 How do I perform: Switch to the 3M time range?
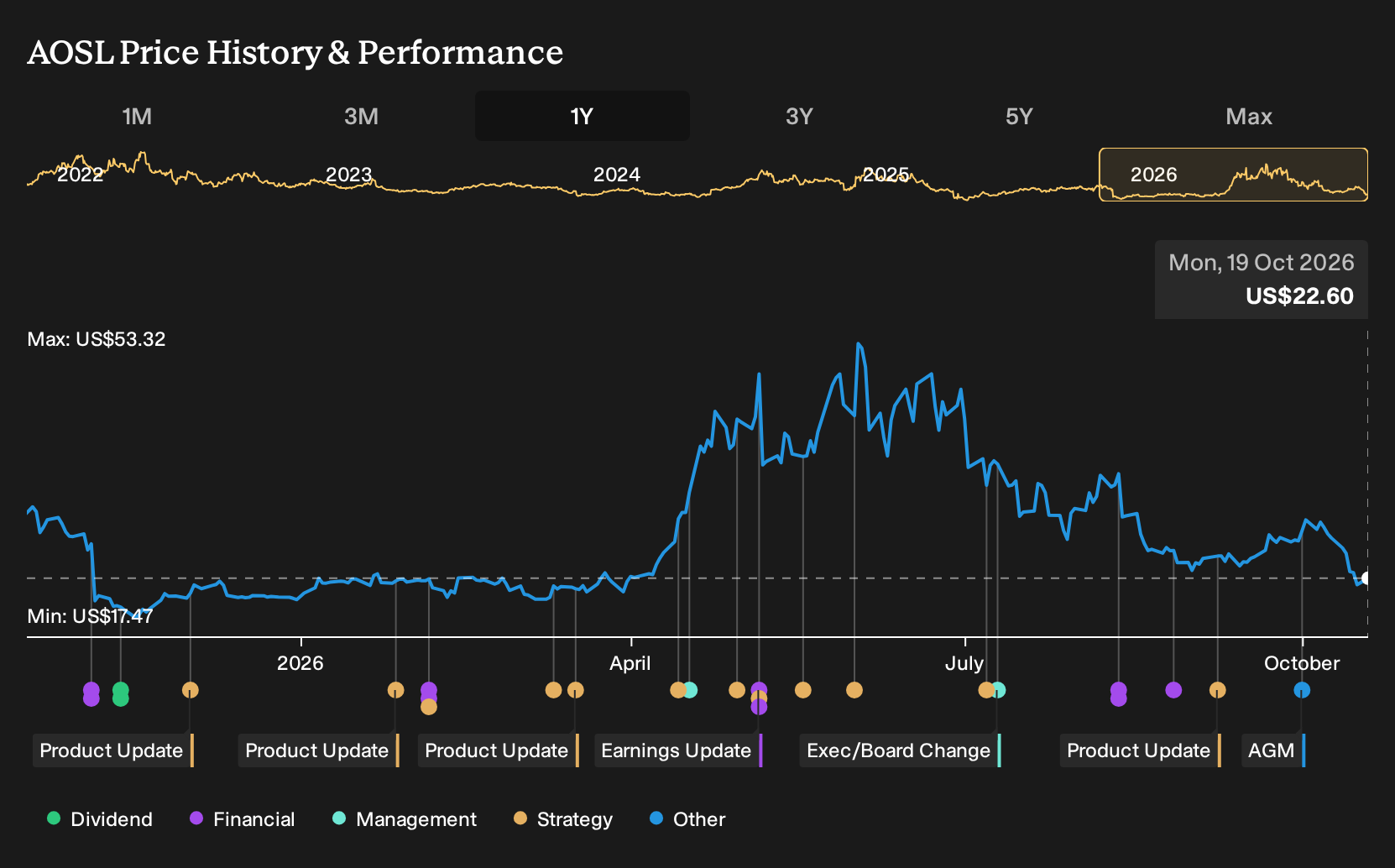click(361, 116)
